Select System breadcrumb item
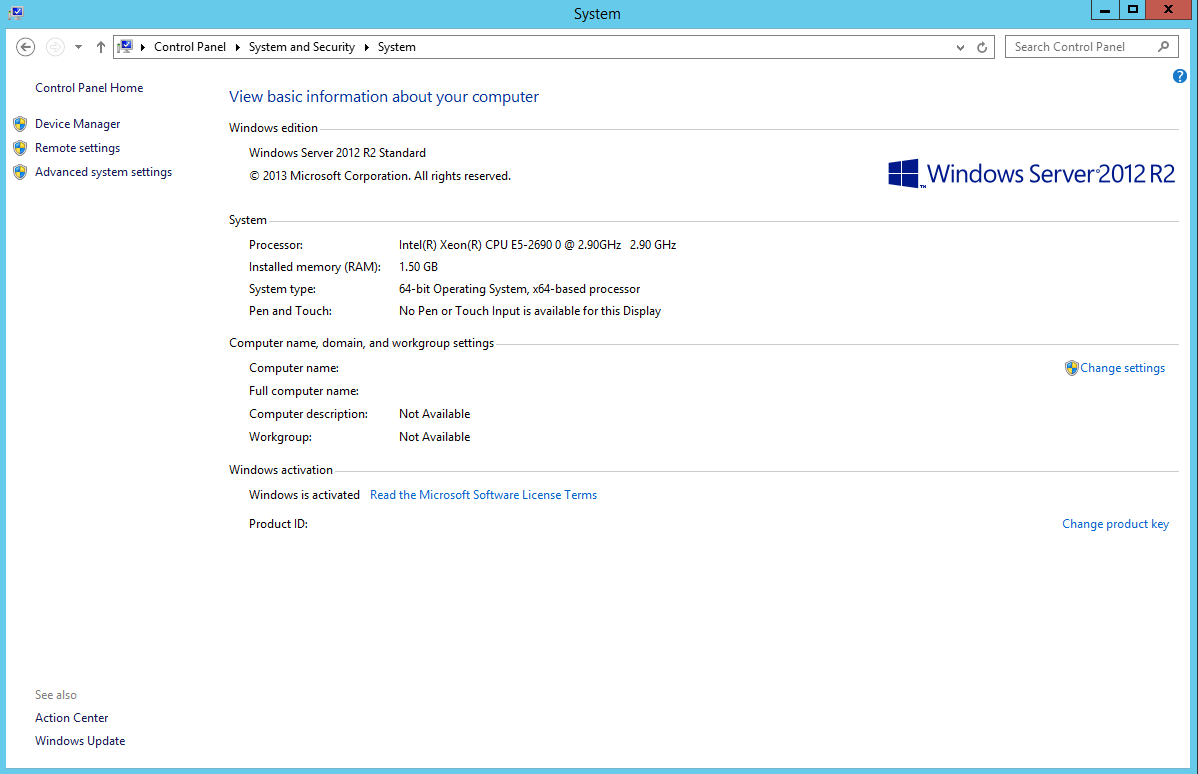Viewport: 1198px width, 774px height. point(397,47)
